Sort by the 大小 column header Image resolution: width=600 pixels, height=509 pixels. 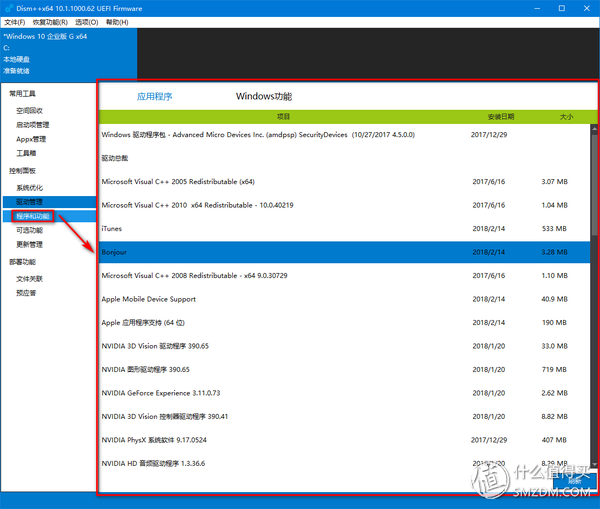point(566,117)
